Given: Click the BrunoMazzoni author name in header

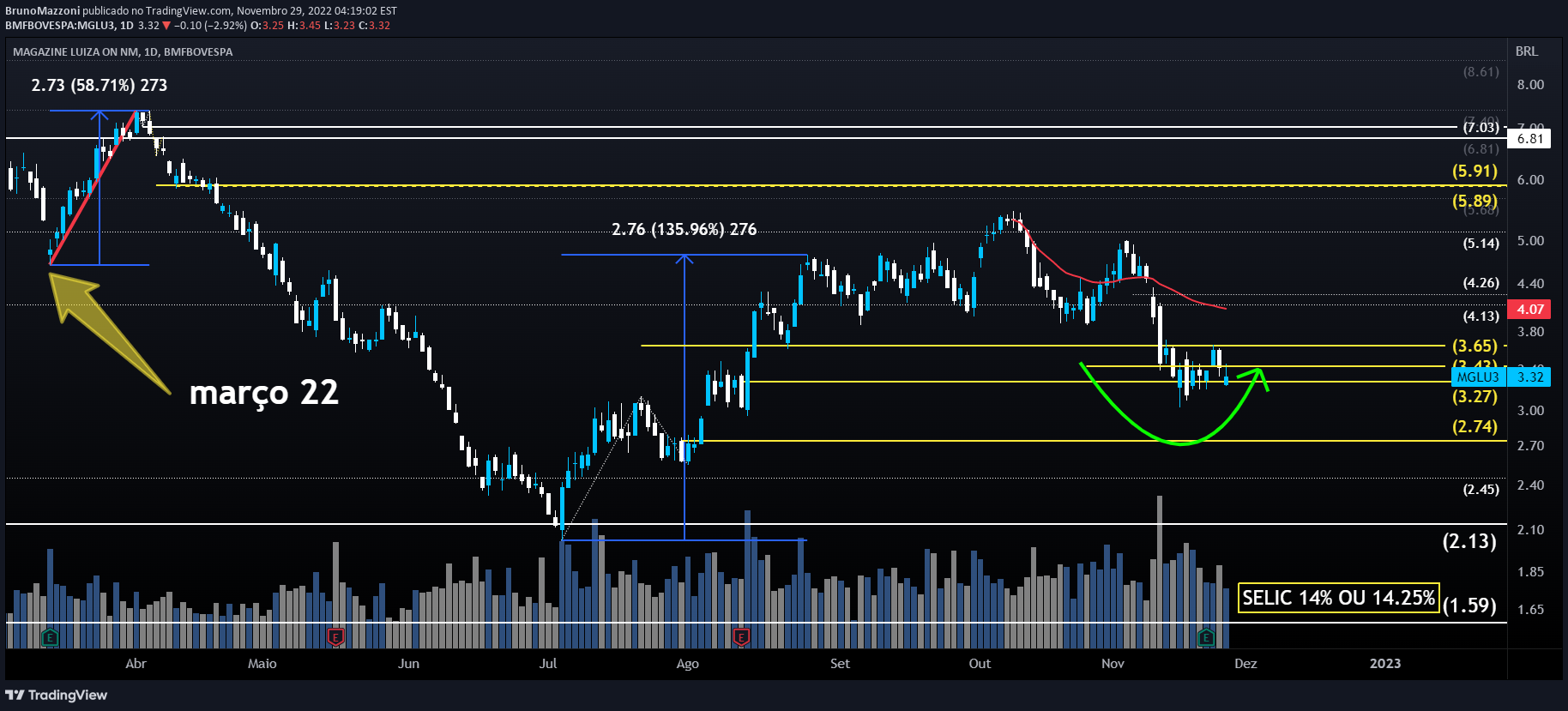Looking at the screenshot, I should [42, 11].
